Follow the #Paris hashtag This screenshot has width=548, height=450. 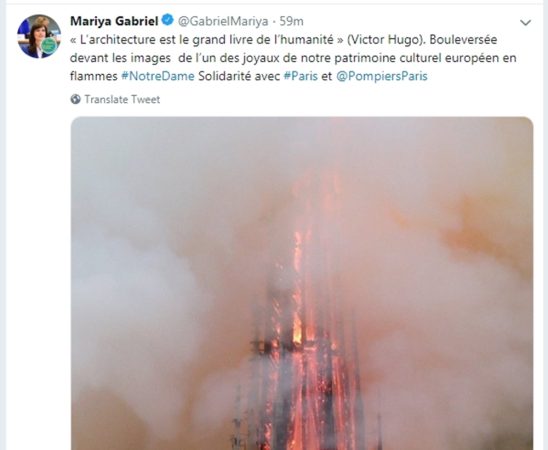(301, 76)
